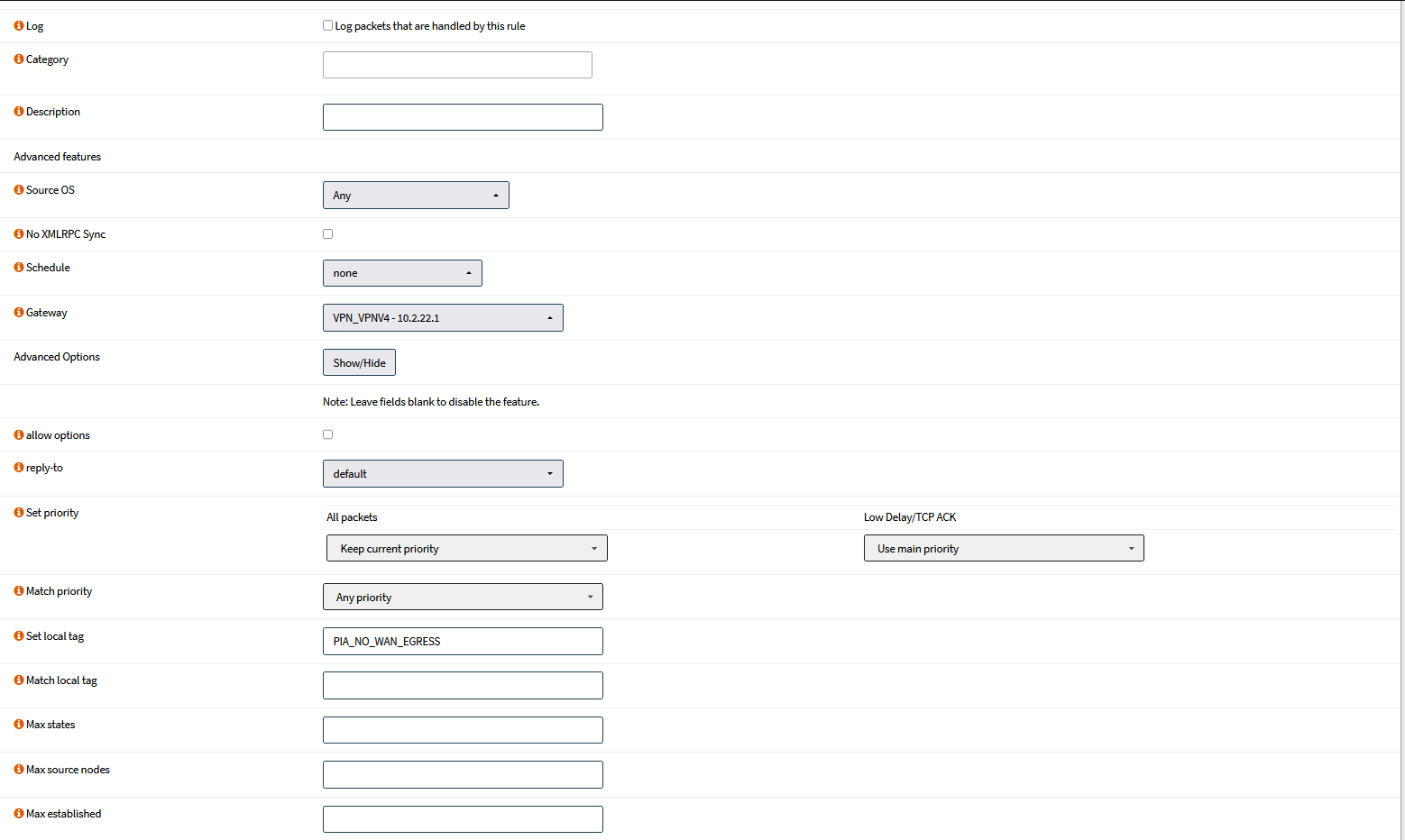Open the Schedule dropdown set to none
Image resolution: width=1405 pixels, height=840 pixels.
click(402, 273)
